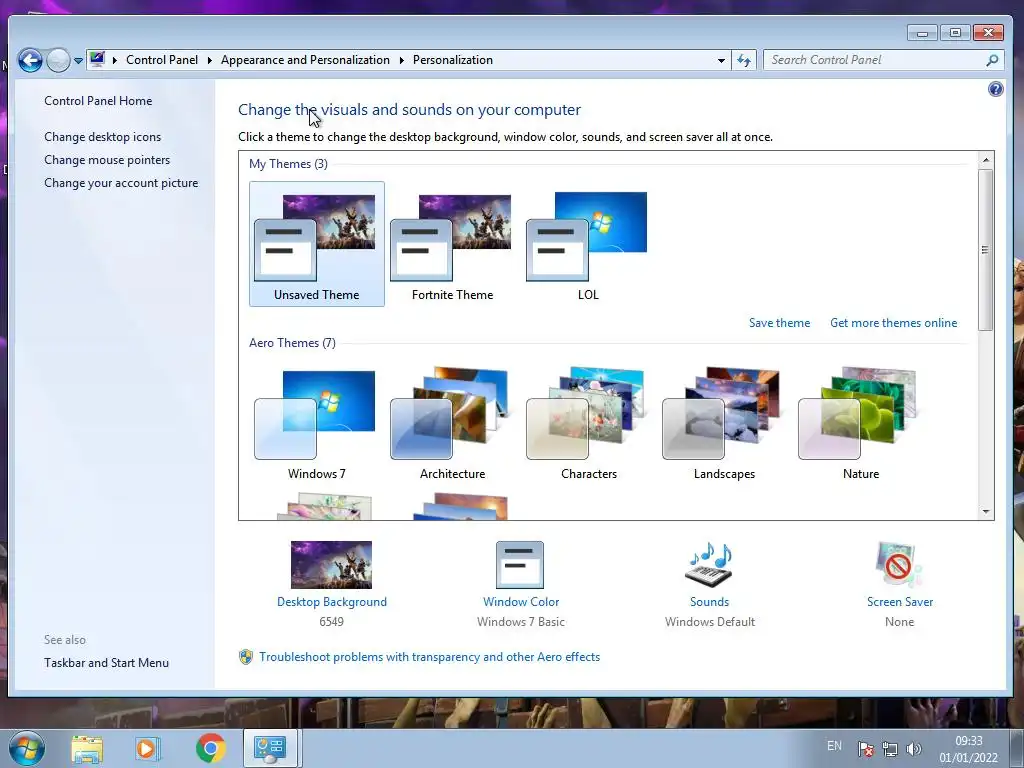Open the Window Color icon
Viewport: 1024px width, 768px height.
point(520,565)
